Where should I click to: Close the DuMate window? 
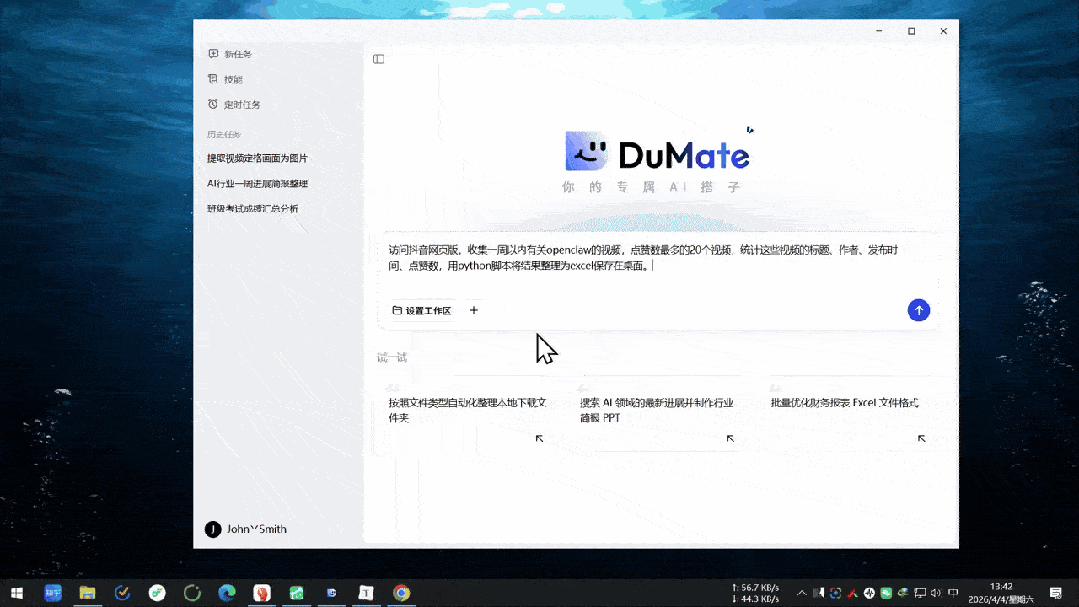click(943, 31)
